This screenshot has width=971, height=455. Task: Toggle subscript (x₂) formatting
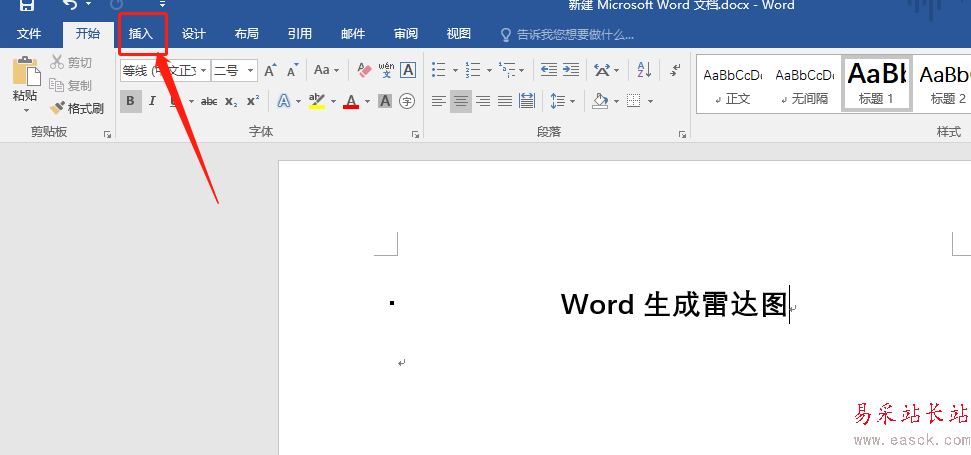[x=230, y=101]
